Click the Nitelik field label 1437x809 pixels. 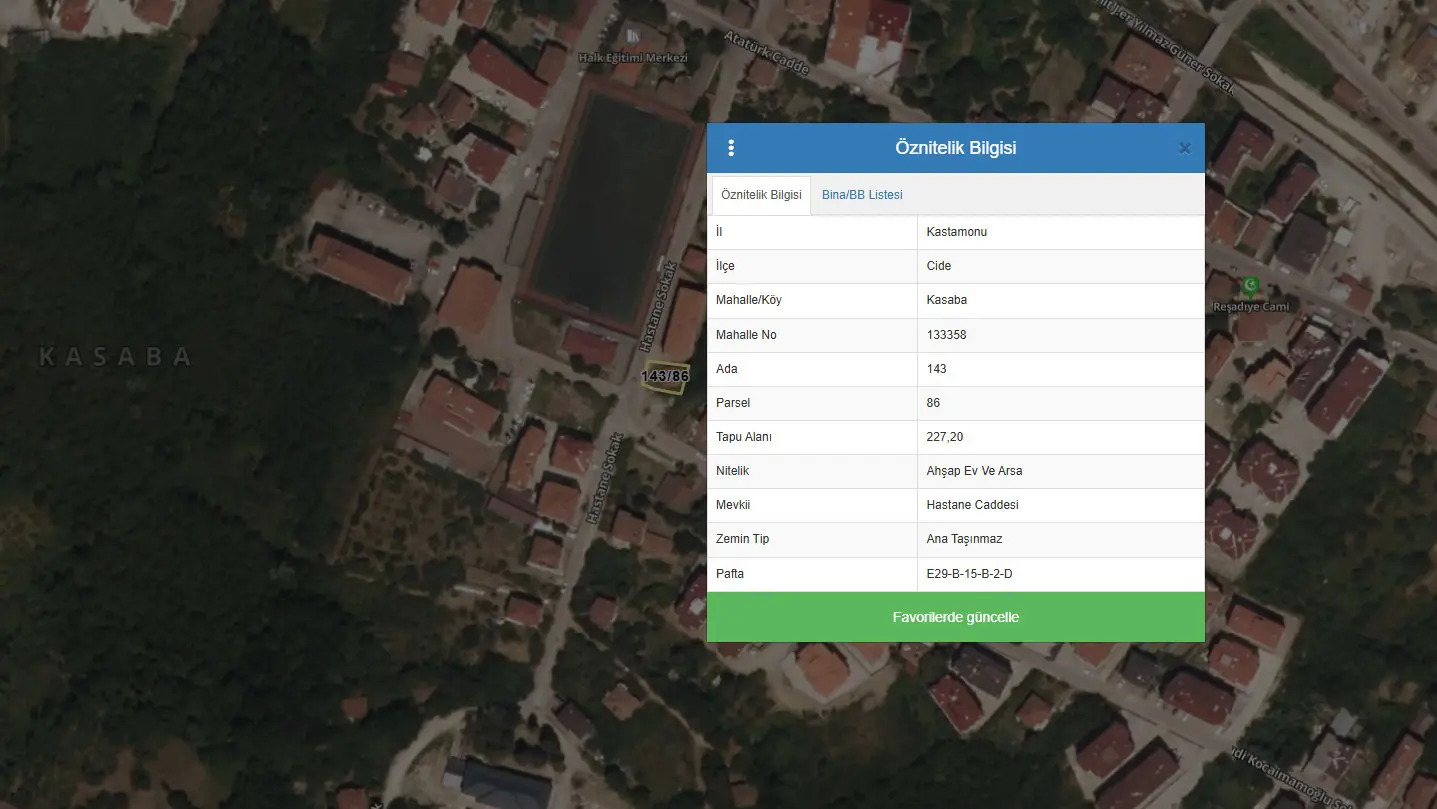pos(733,471)
